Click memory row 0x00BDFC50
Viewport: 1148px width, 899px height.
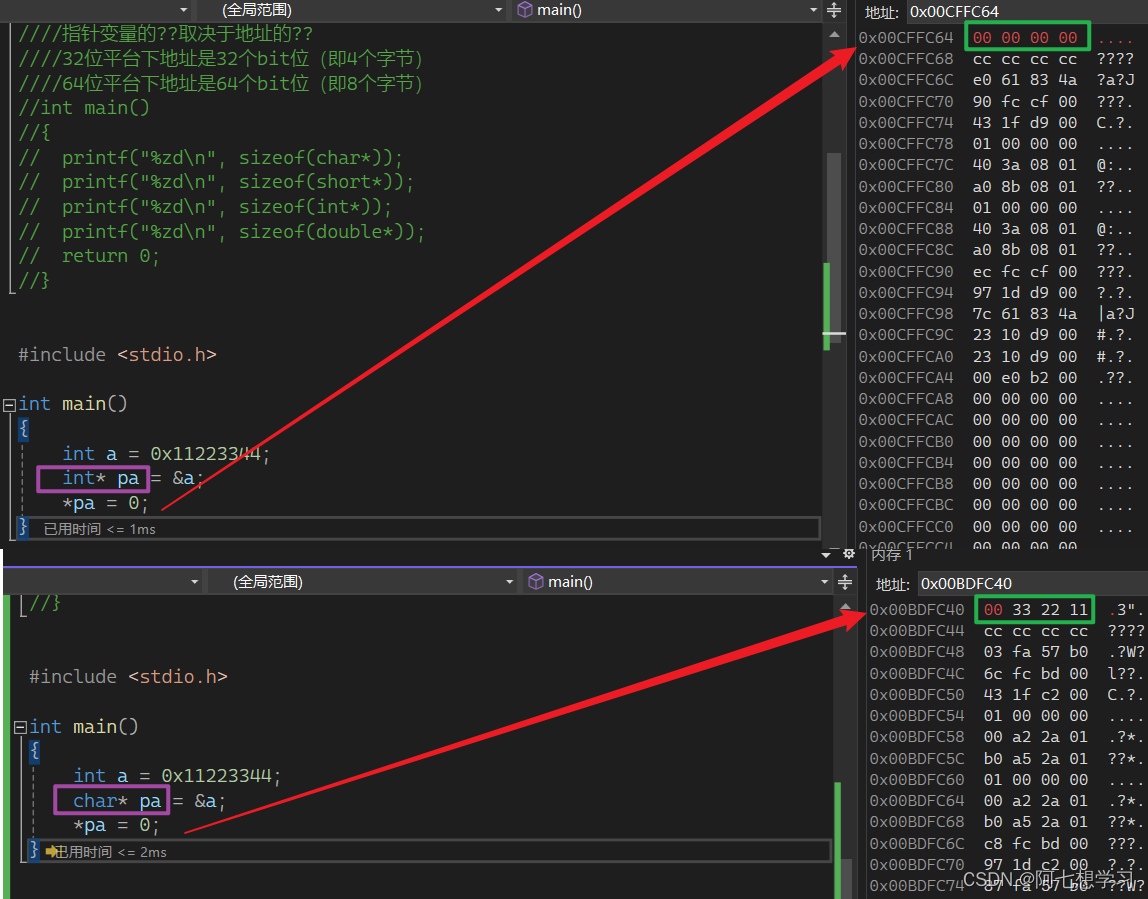click(x=1007, y=694)
